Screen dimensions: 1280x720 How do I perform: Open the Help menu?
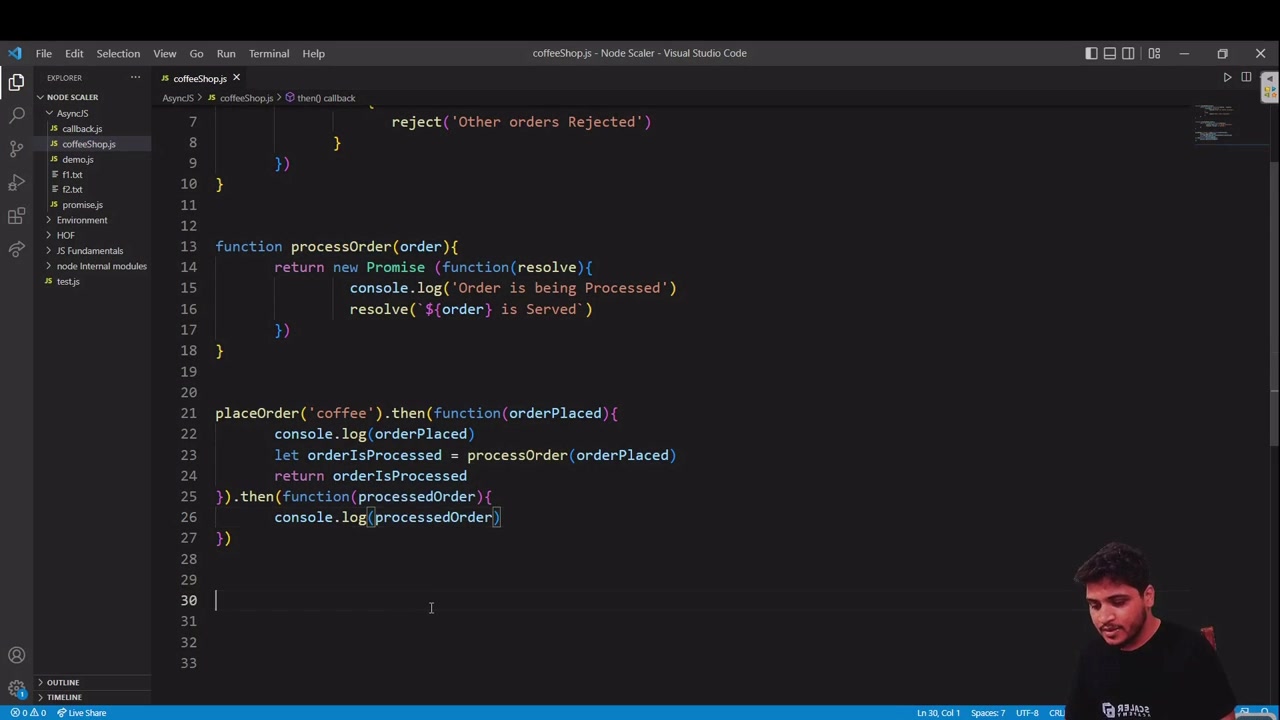point(313,53)
